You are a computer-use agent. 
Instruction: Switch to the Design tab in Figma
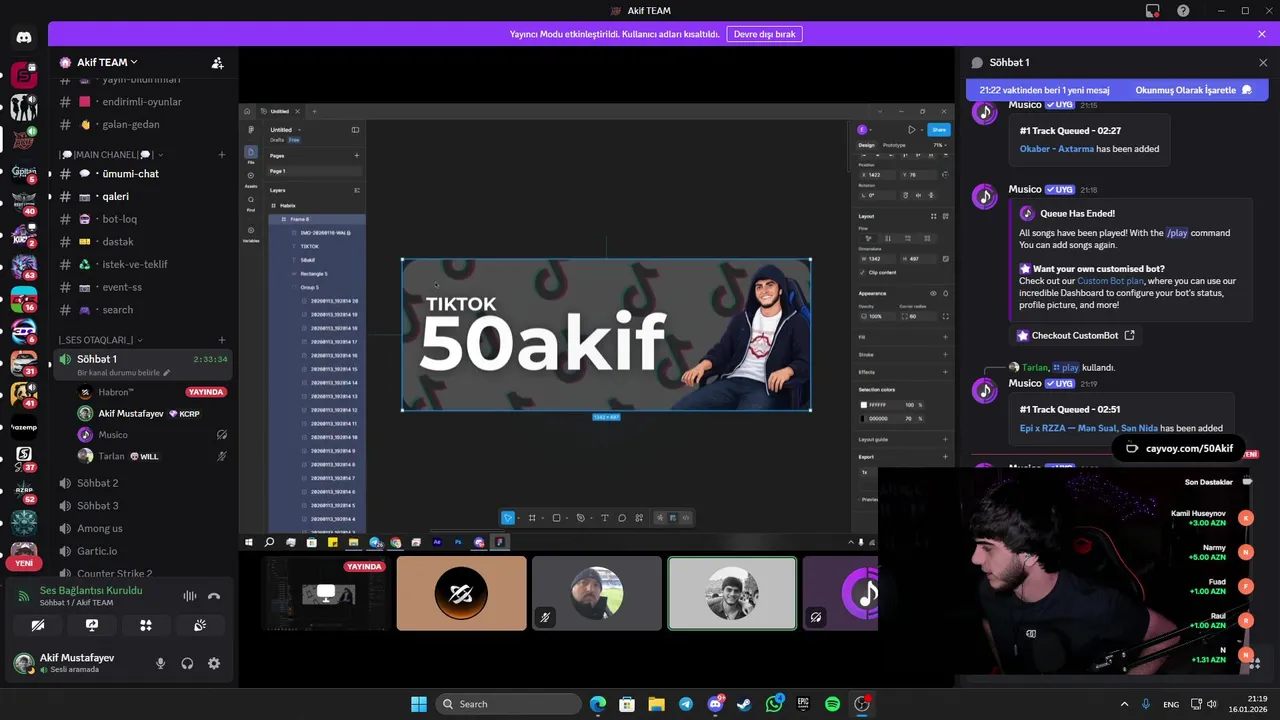866,145
